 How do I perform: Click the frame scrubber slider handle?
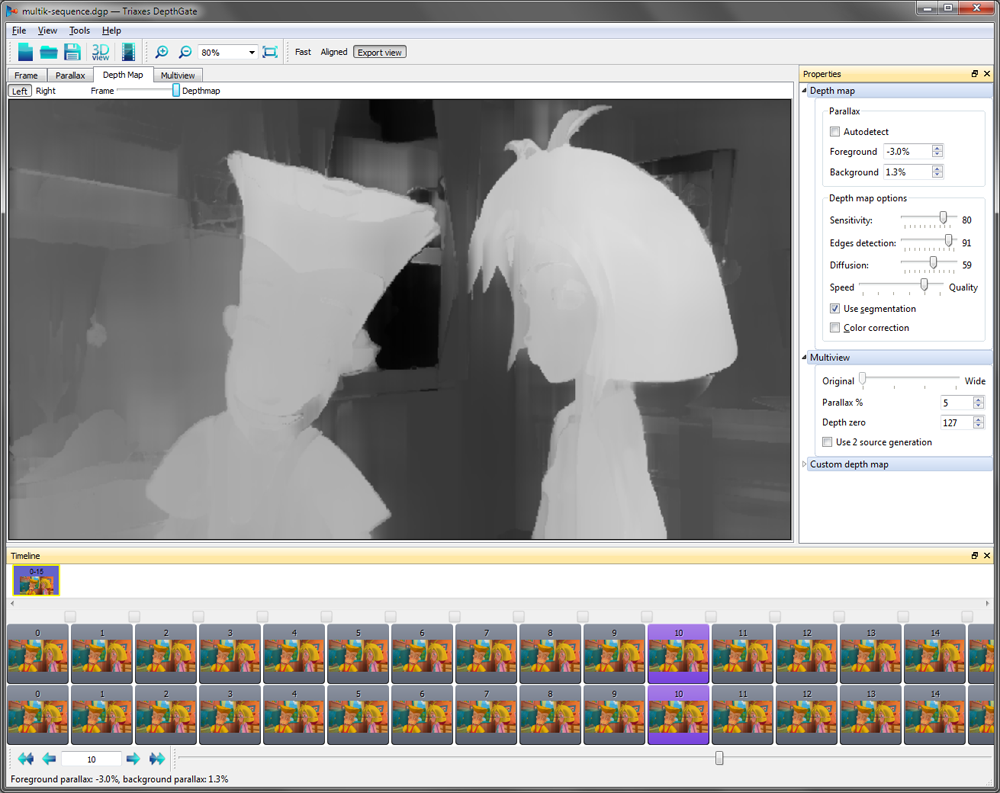pos(719,758)
